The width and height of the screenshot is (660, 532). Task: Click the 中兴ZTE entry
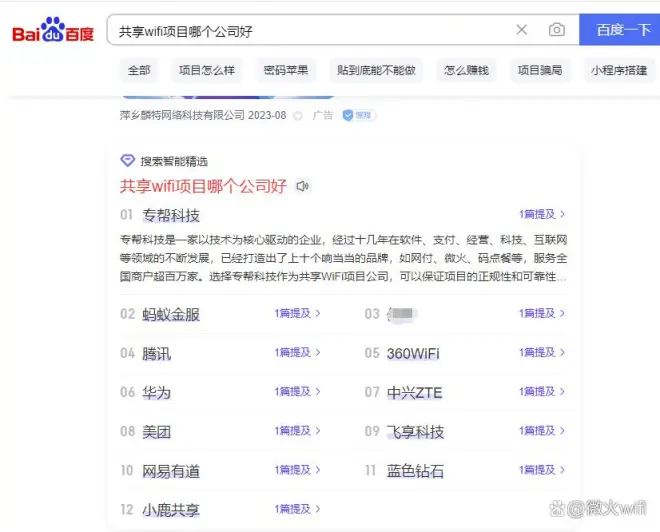tap(414, 392)
